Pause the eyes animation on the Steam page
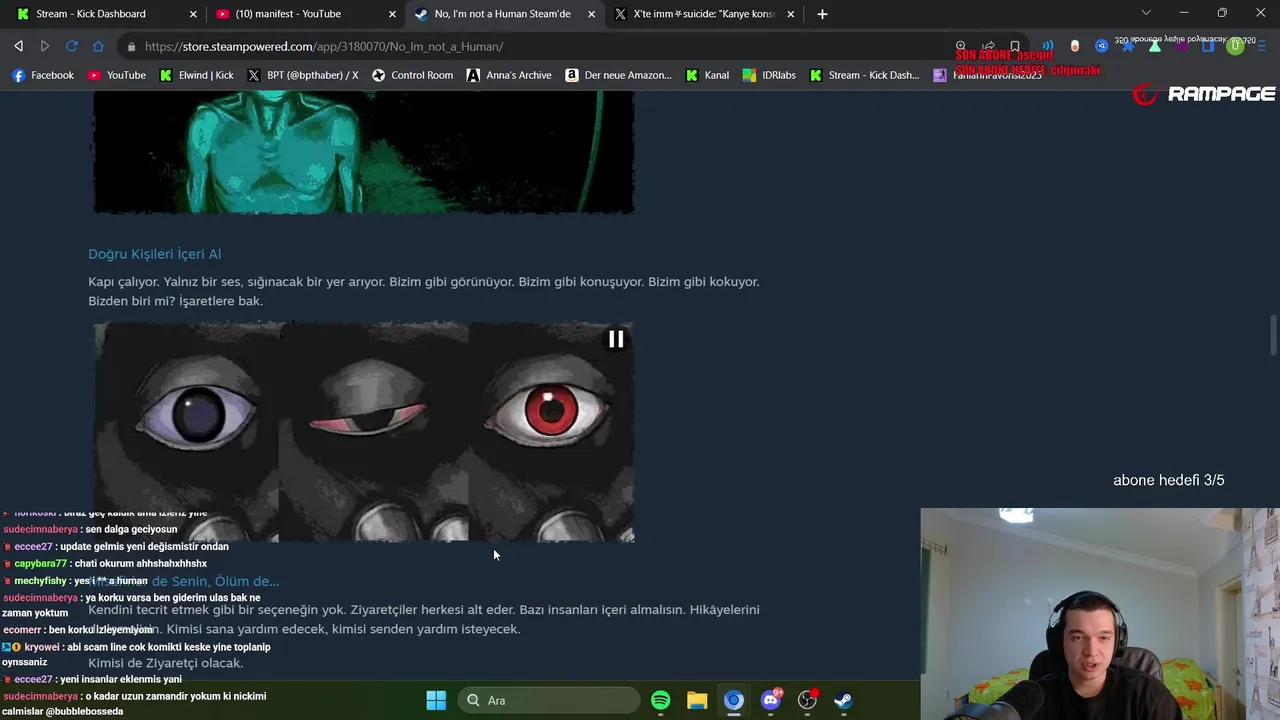The height and width of the screenshot is (720, 1280). [x=616, y=339]
